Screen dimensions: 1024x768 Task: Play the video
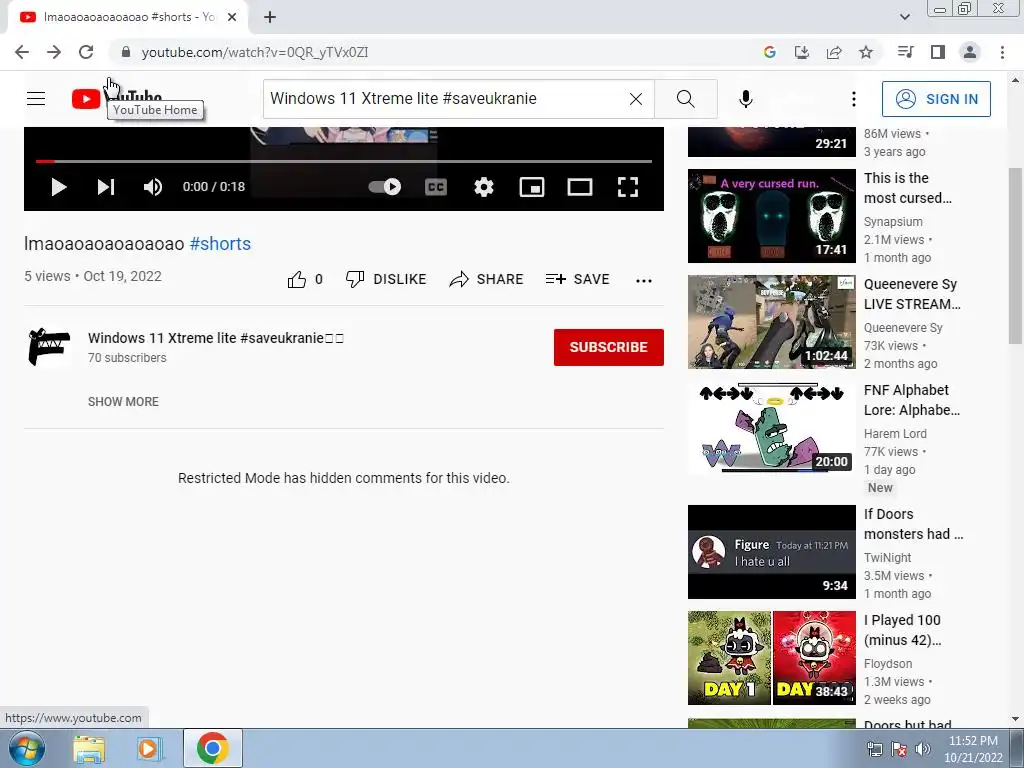(x=59, y=187)
